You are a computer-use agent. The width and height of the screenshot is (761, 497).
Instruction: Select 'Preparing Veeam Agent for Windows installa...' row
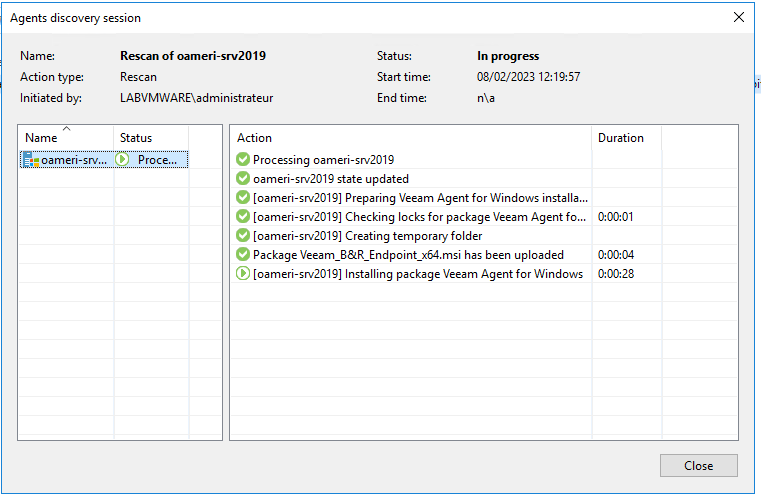coord(484,197)
